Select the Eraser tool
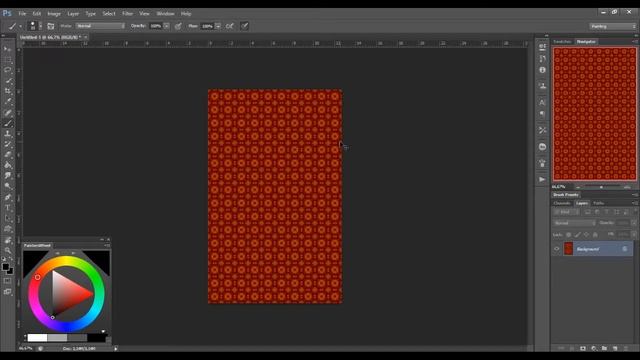 [8, 155]
